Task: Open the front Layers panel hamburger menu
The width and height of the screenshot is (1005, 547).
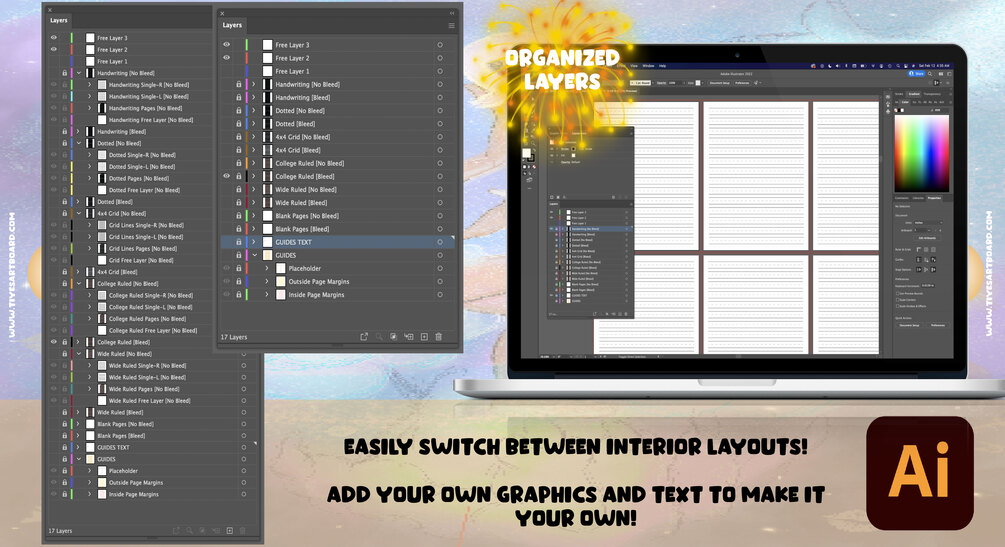Action: pos(451,26)
